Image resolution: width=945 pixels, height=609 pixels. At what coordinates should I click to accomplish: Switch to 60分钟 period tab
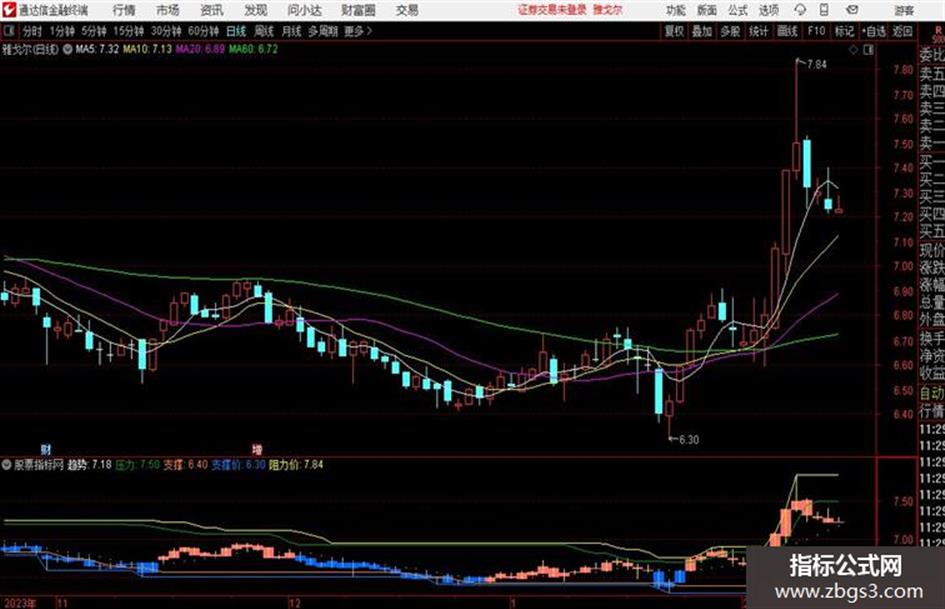click(203, 31)
